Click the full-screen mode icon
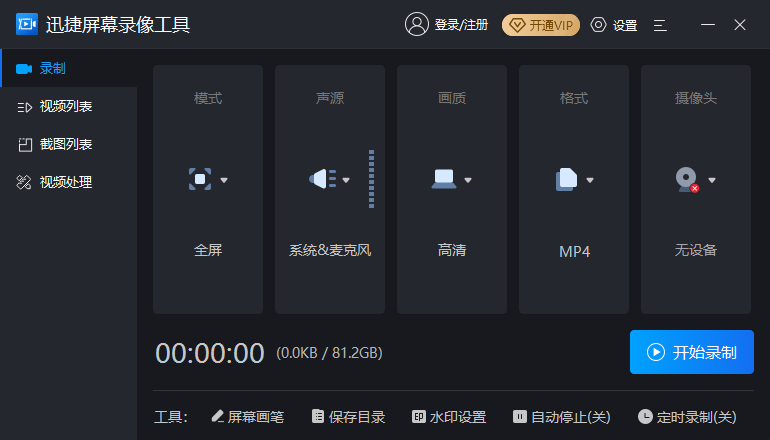Screen dimensions: 770x440 click(x=200, y=179)
